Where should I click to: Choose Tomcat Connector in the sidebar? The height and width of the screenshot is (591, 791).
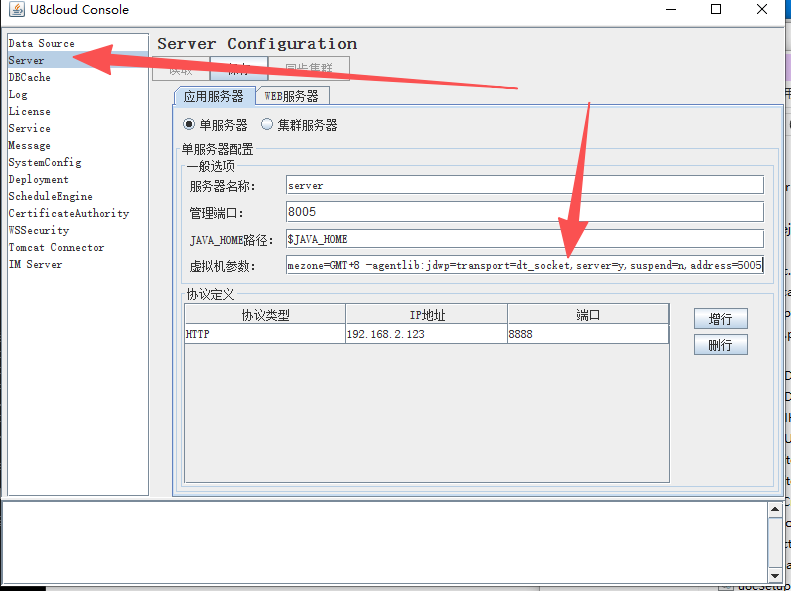[x=56, y=248]
